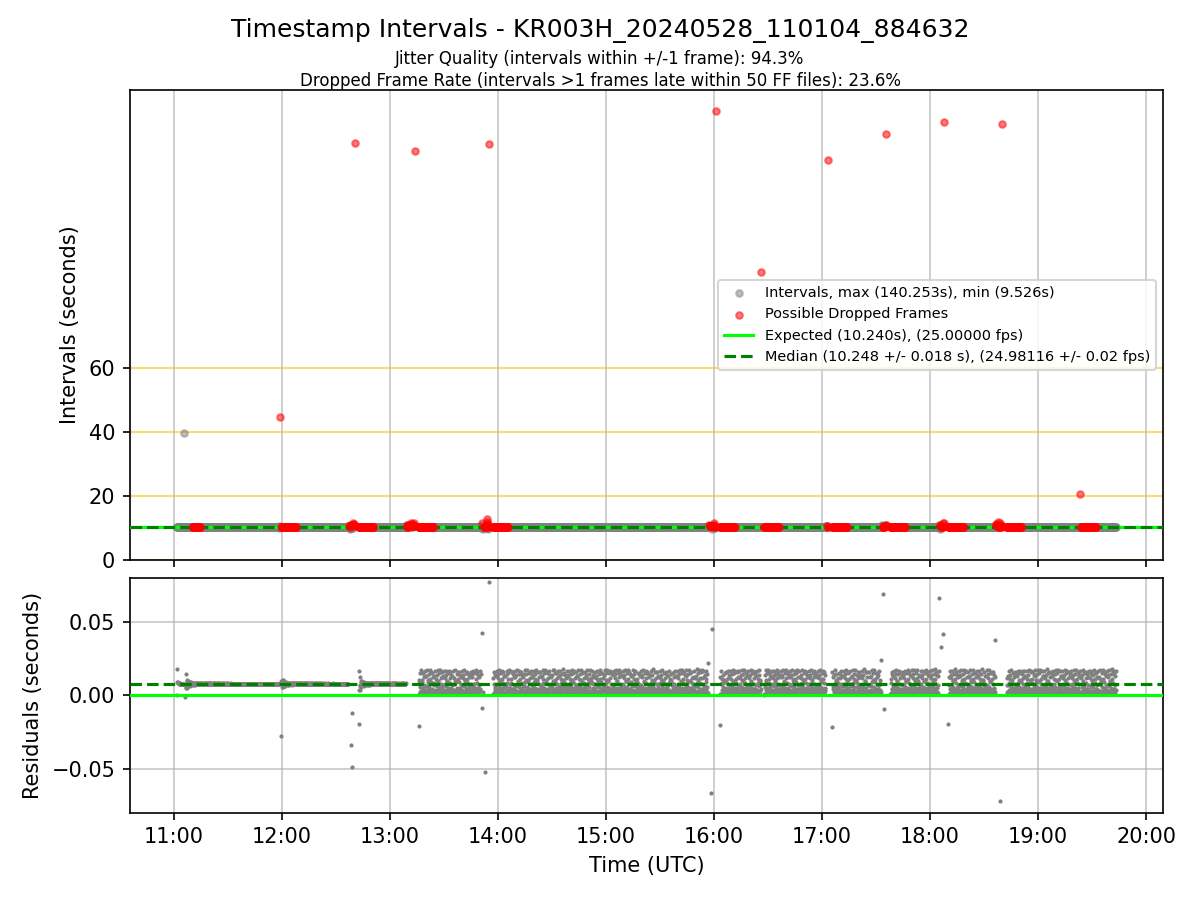Click the red dot marker in the legend
This screenshot has width=1200, height=900.
[739, 315]
